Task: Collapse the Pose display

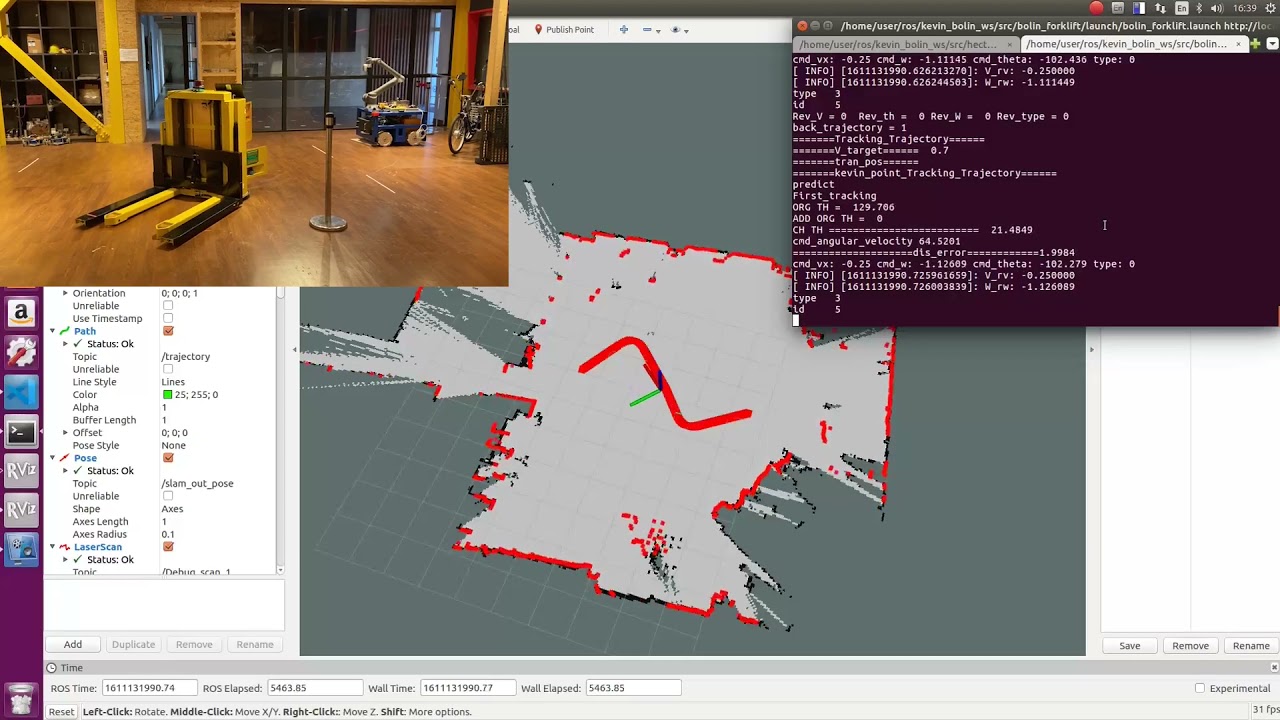Action: [52, 458]
